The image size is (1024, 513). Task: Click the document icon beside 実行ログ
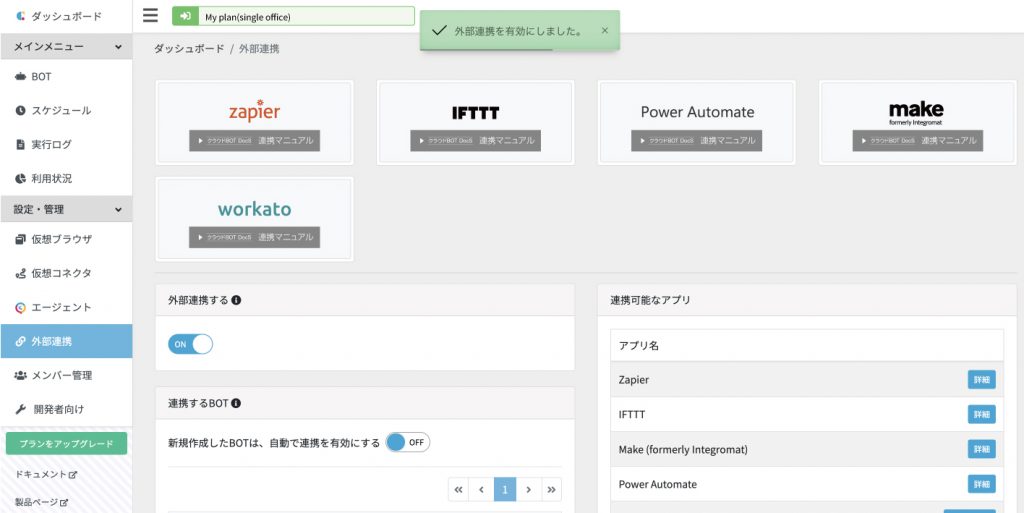coord(20,145)
